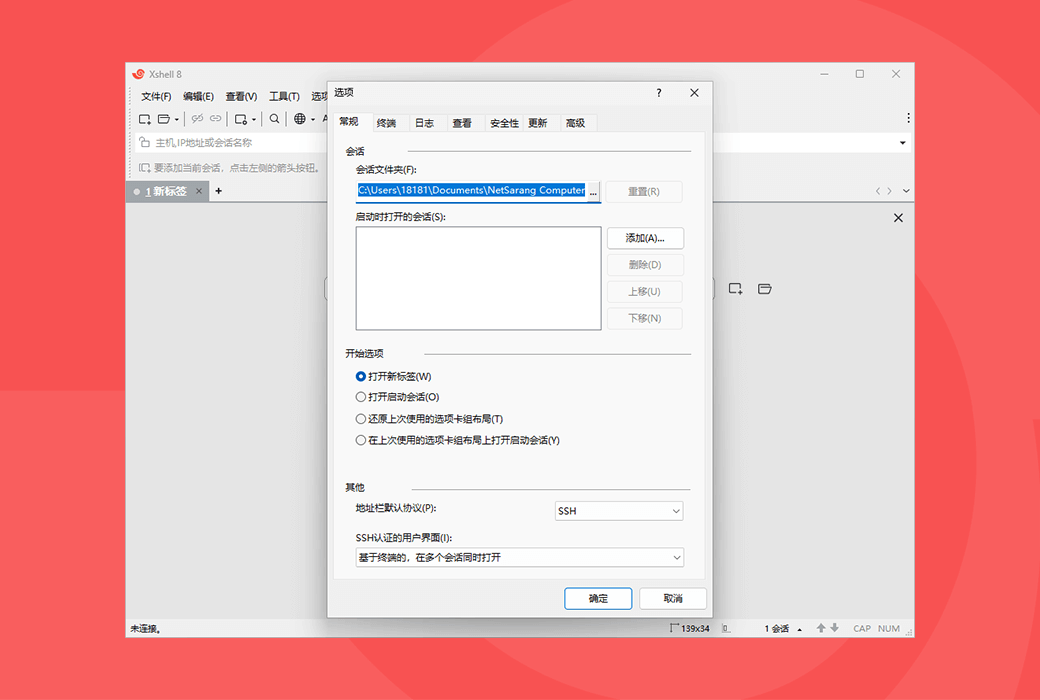Image resolution: width=1040 pixels, height=700 pixels.
Task: Open the 地址栏默认协议 SSH dropdown
Action: coord(619,511)
